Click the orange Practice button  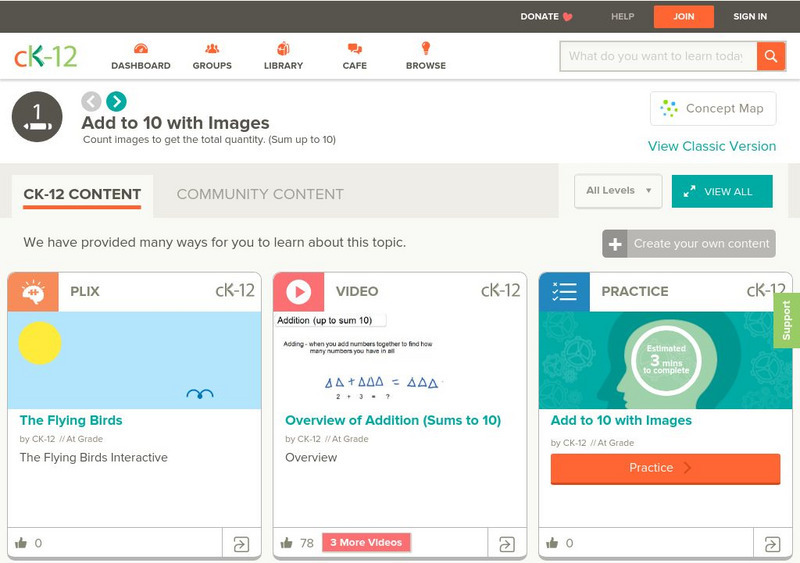pos(665,468)
